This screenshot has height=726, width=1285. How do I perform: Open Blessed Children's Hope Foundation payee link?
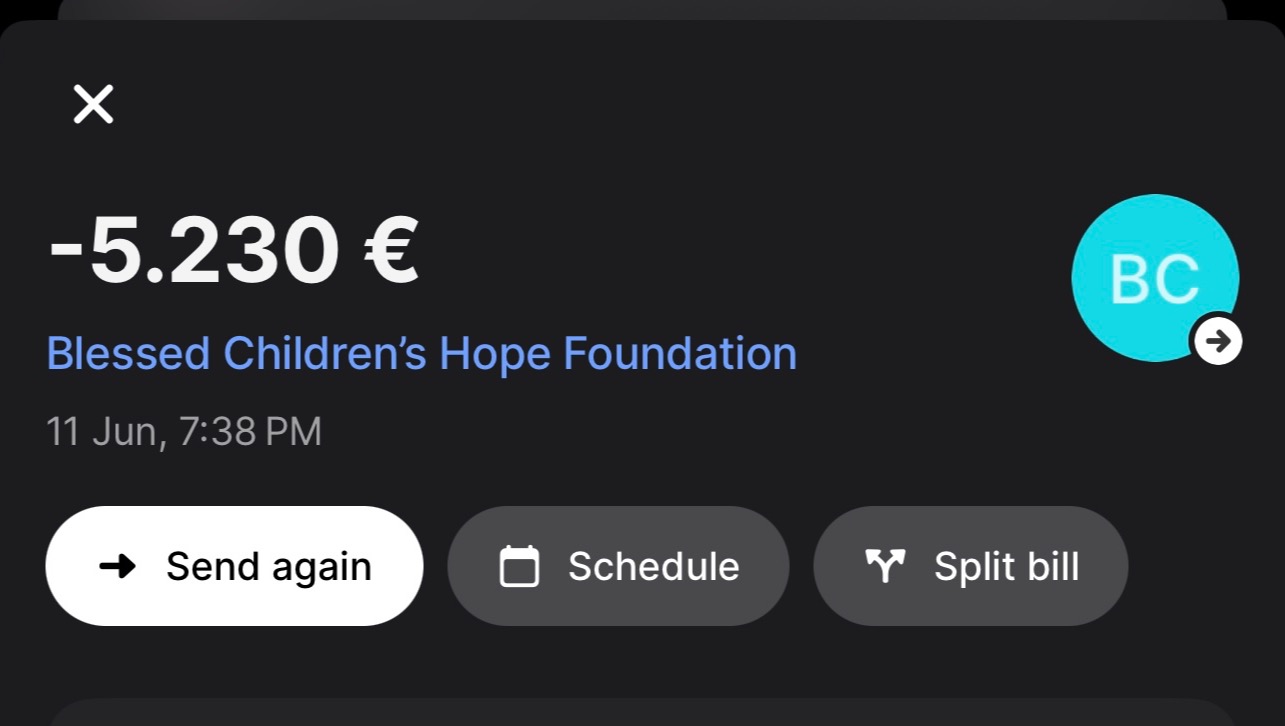click(422, 354)
